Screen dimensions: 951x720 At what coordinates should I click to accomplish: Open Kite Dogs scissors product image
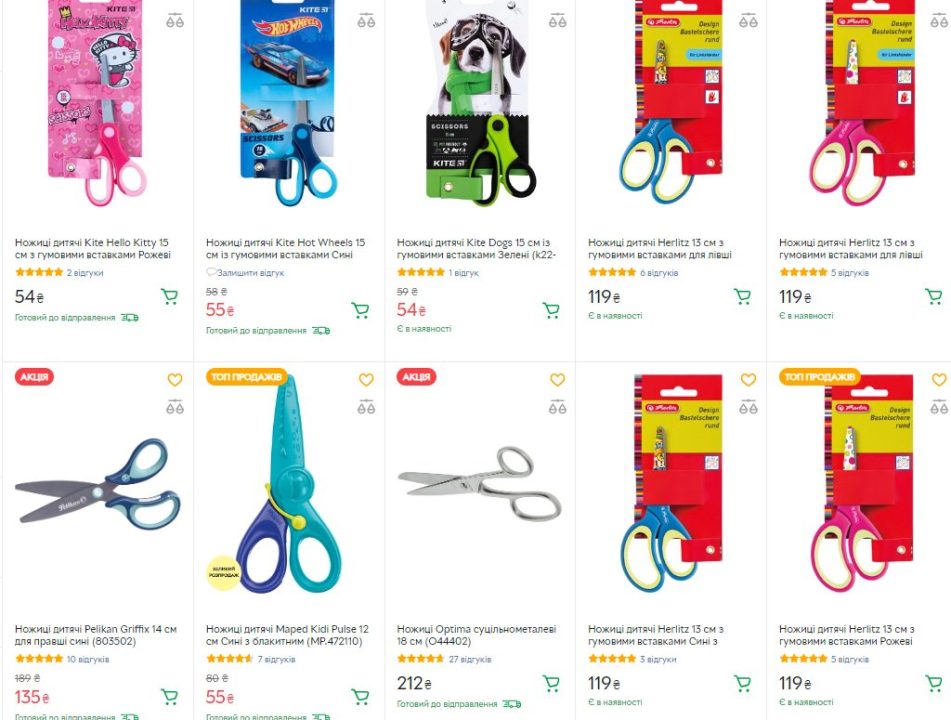(480, 103)
